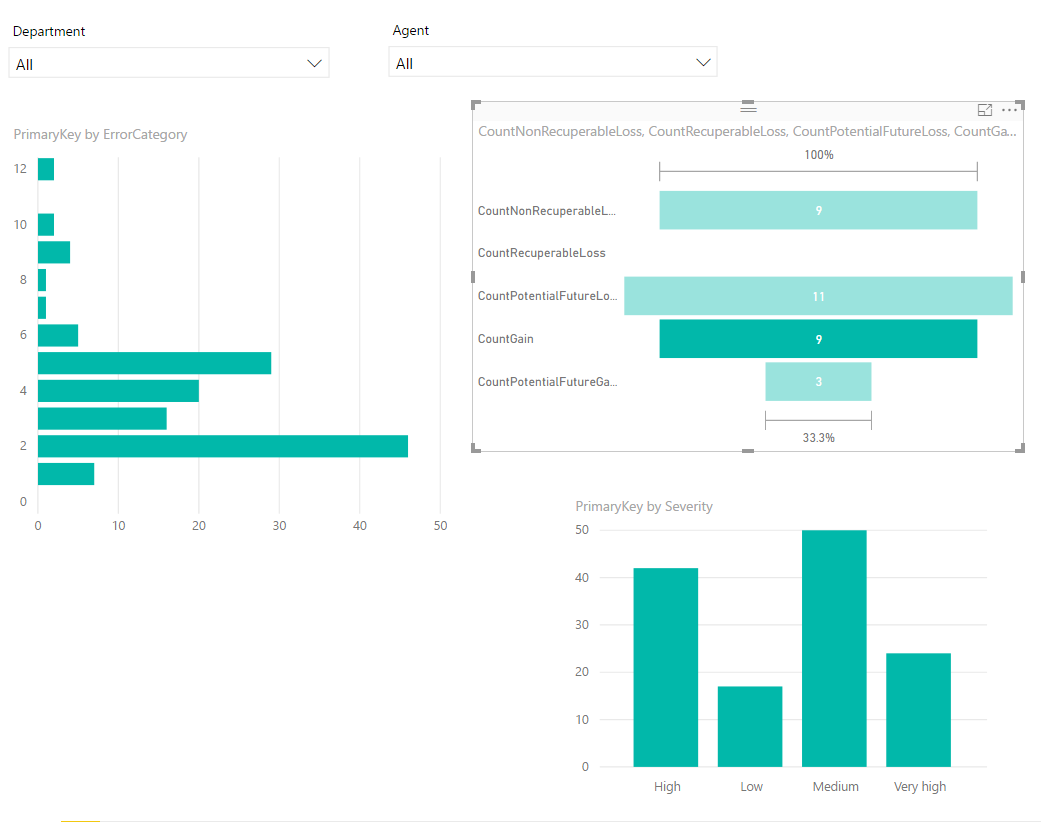Select CountNonRecuperableLoss funnel bar
This screenshot has height=822, width=1041.
click(818, 210)
